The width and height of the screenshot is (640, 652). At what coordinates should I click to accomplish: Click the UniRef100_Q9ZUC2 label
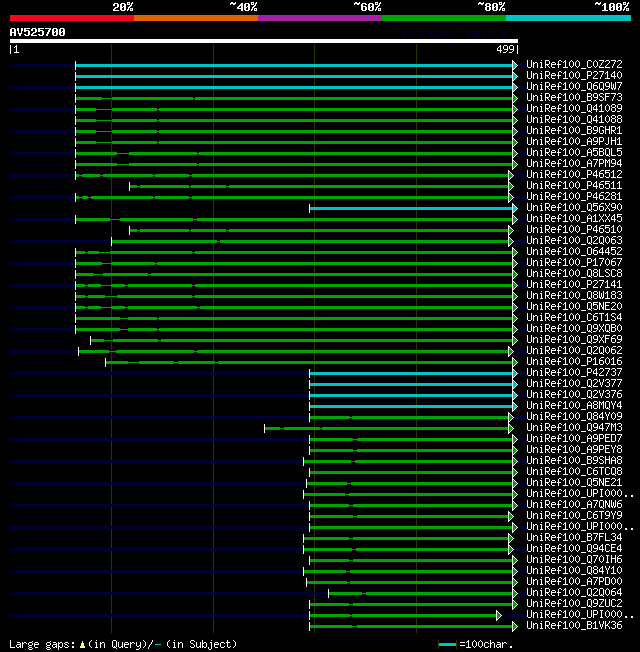click(x=574, y=604)
